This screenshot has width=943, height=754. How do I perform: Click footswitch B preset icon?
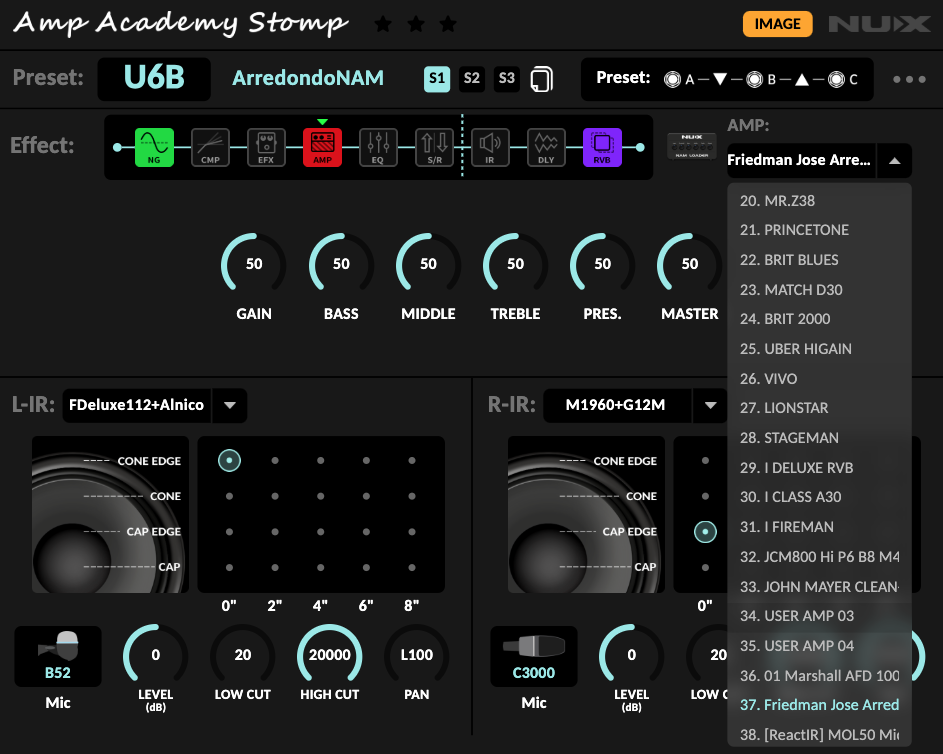click(754, 79)
